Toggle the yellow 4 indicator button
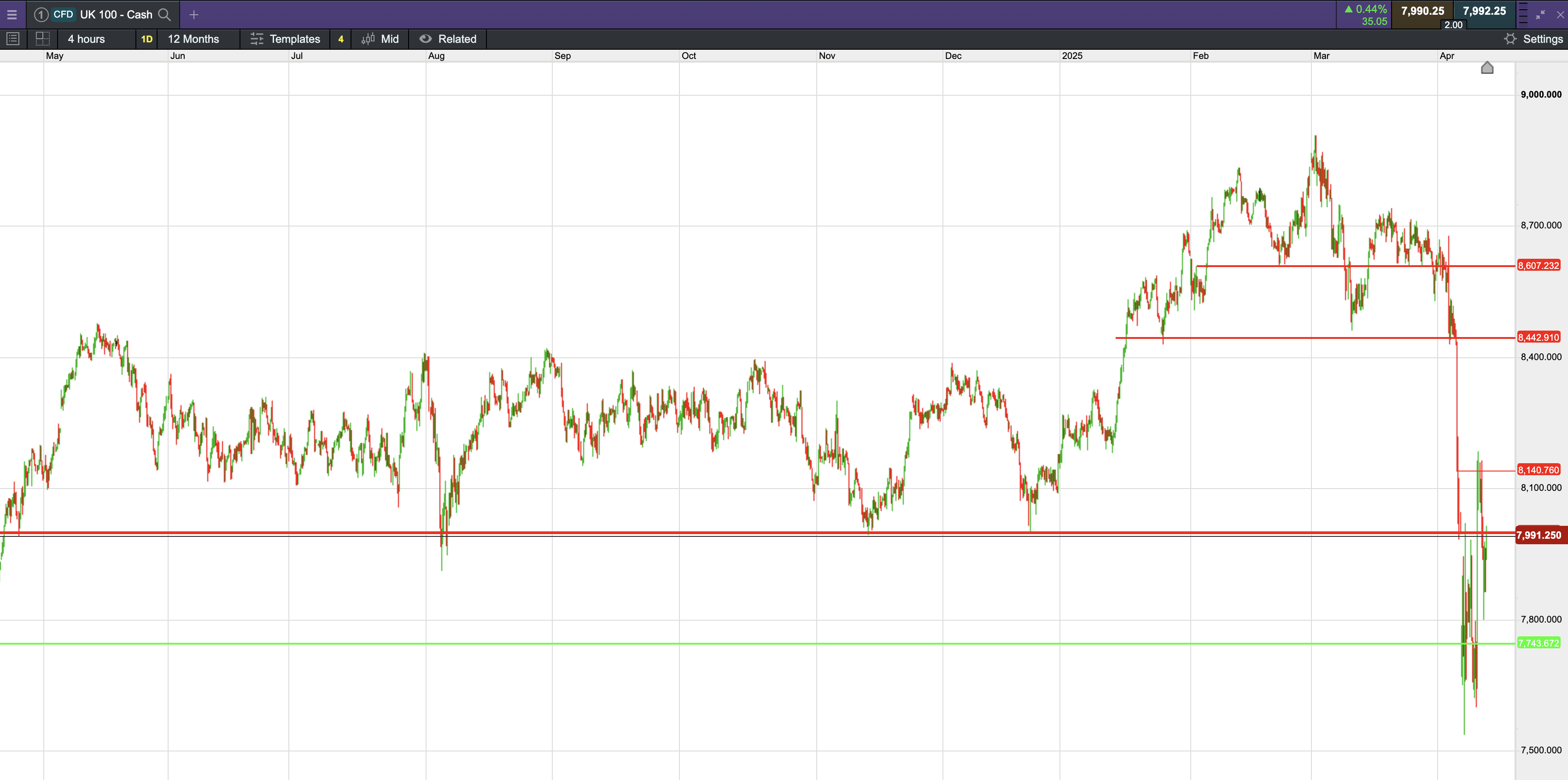 341,39
